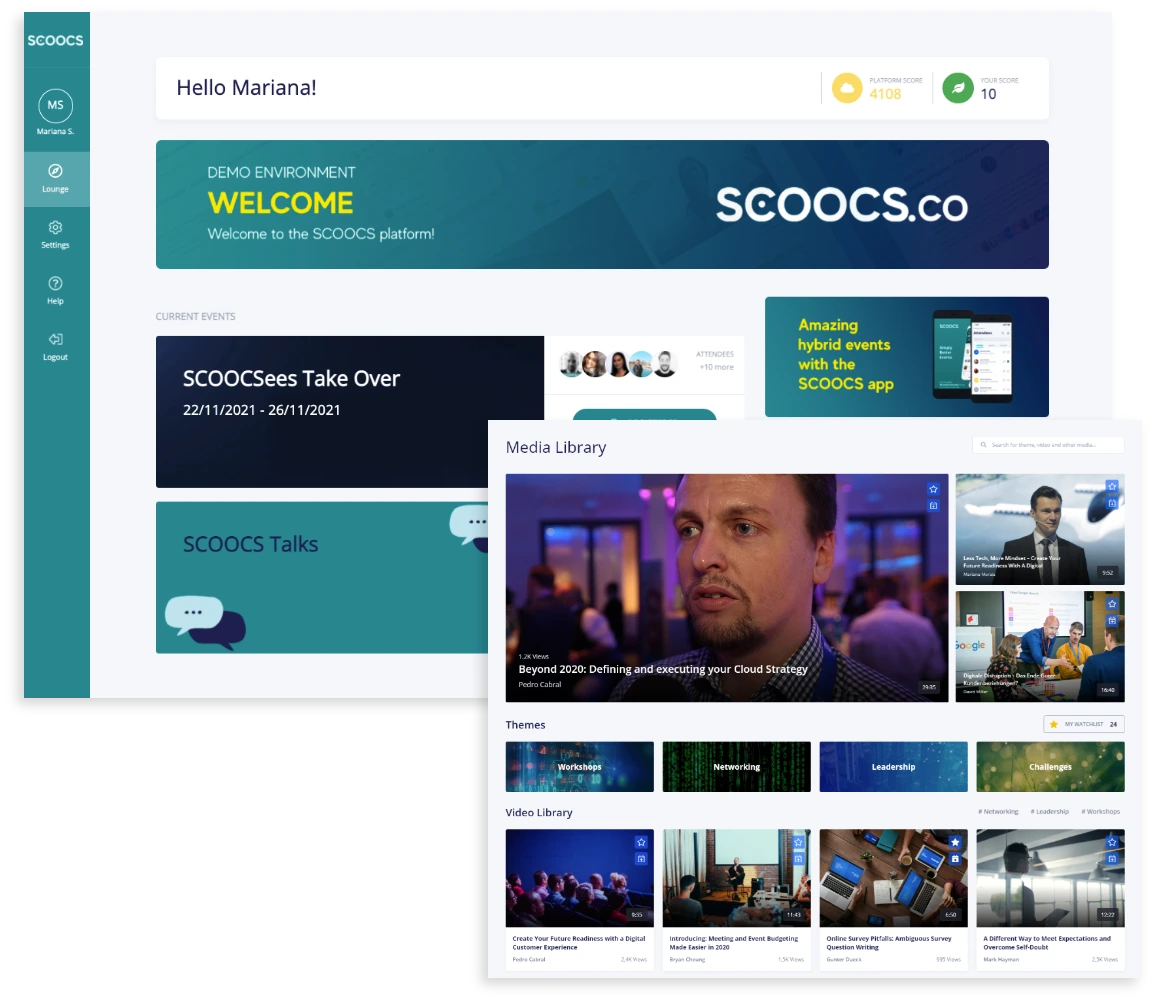This screenshot has width=1154, height=1002.
Task: Click the Hello Mariana! greeting text
Action: pyautogui.click(x=247, y=88)
